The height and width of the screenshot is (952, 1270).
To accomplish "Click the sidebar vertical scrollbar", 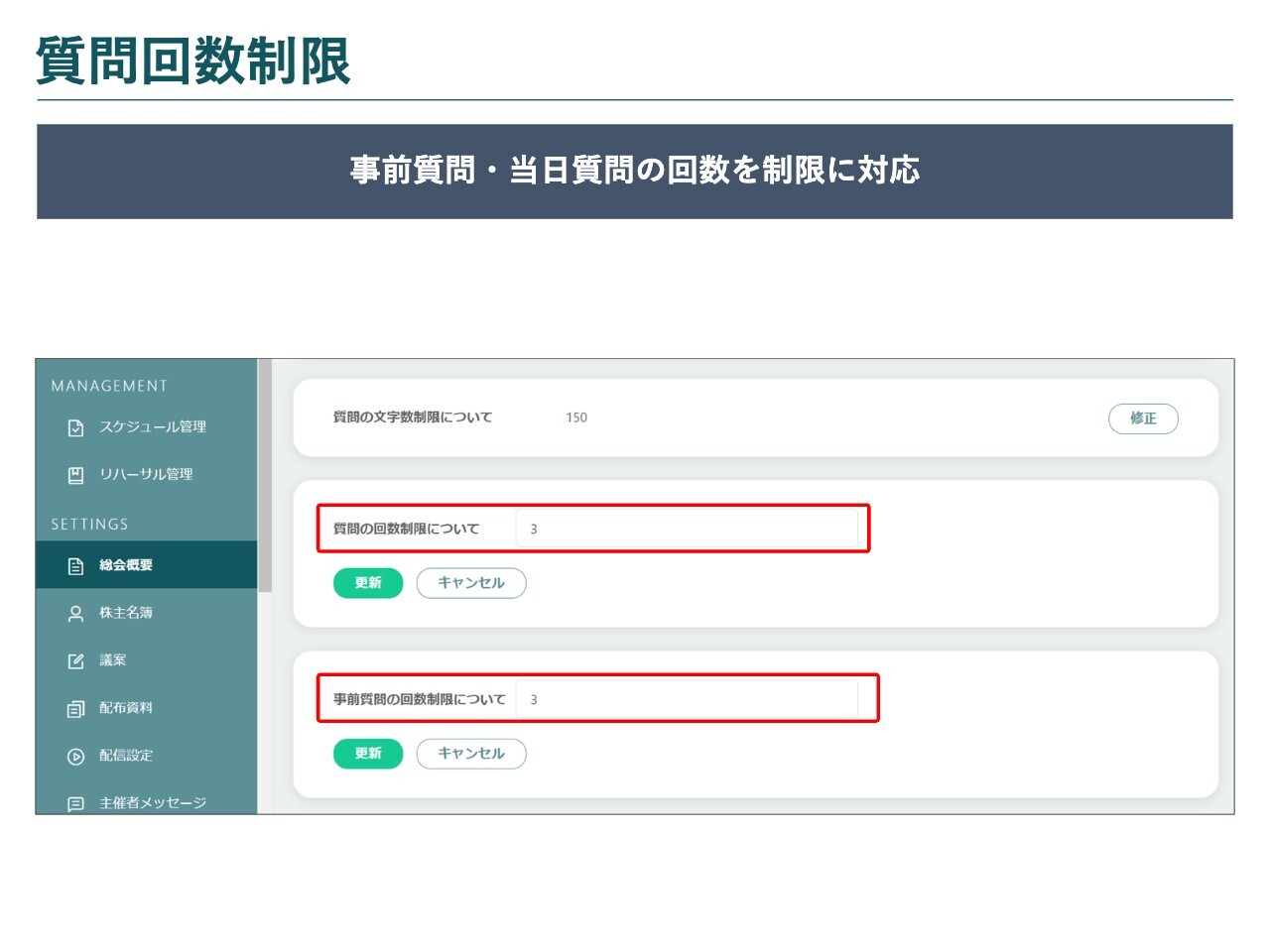I will point(265,476).
